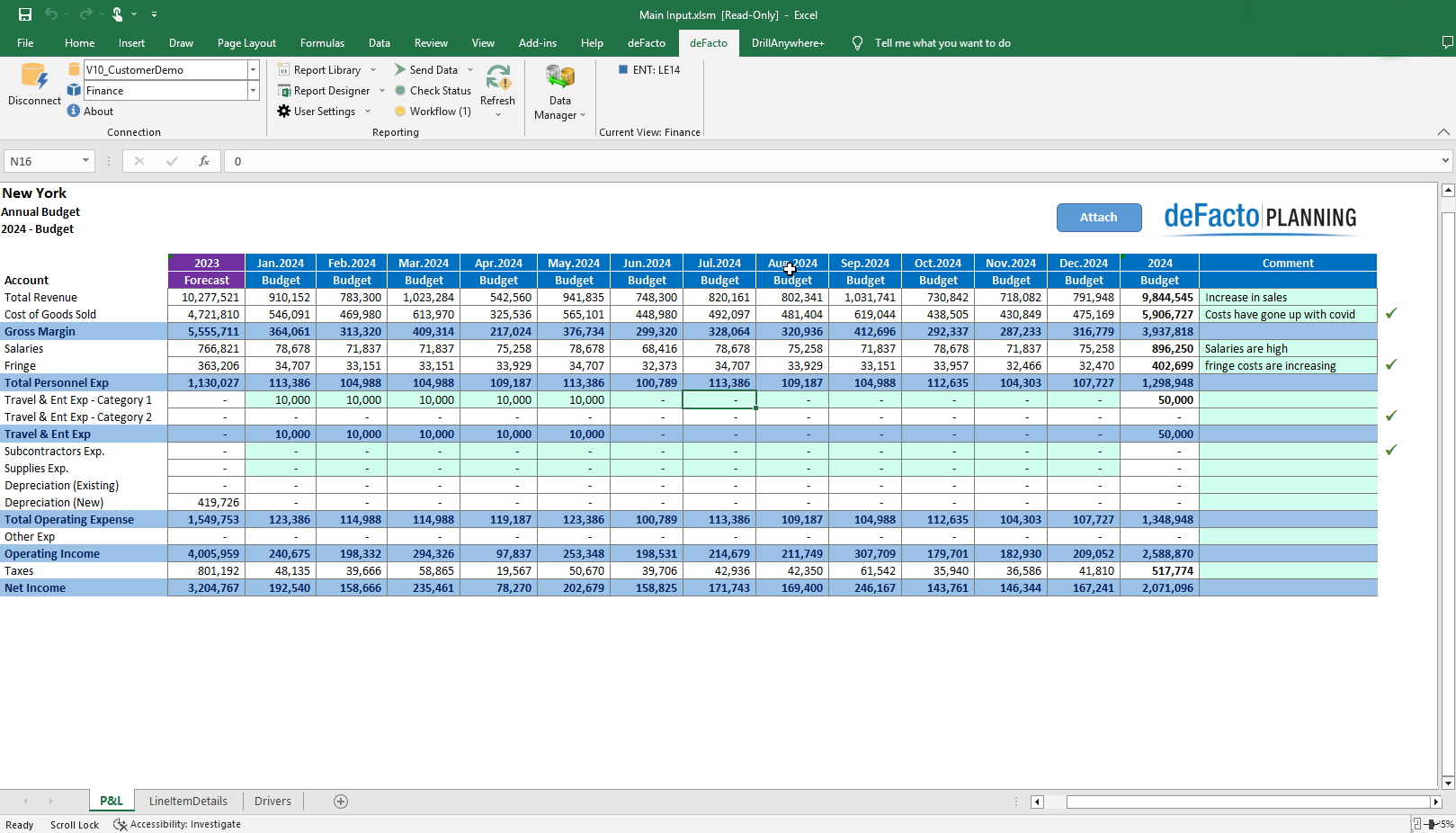Screen dimensions: 1456x833
Task: Click the Workflow (1) button
Action: pos(433,112)
